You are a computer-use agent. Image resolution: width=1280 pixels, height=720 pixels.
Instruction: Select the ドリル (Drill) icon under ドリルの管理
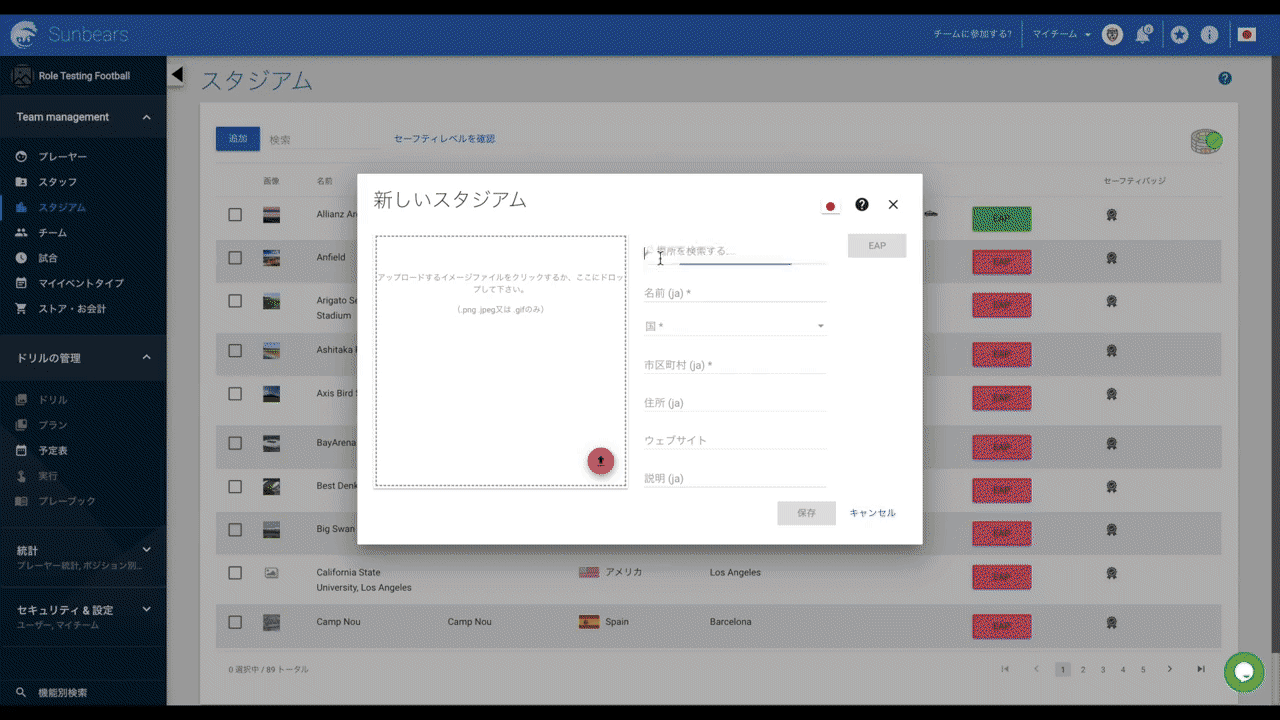(23, 399)
